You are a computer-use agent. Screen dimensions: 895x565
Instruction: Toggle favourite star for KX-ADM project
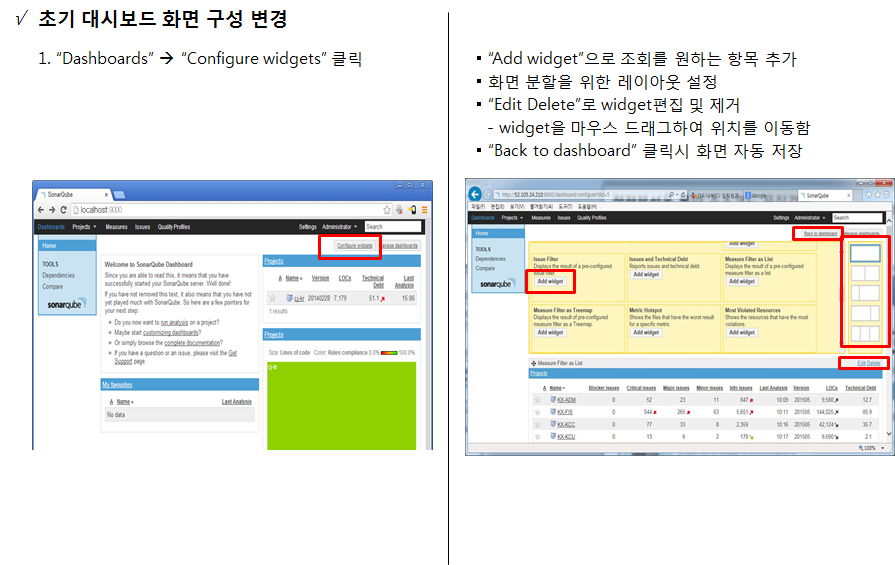pos(537,399)
